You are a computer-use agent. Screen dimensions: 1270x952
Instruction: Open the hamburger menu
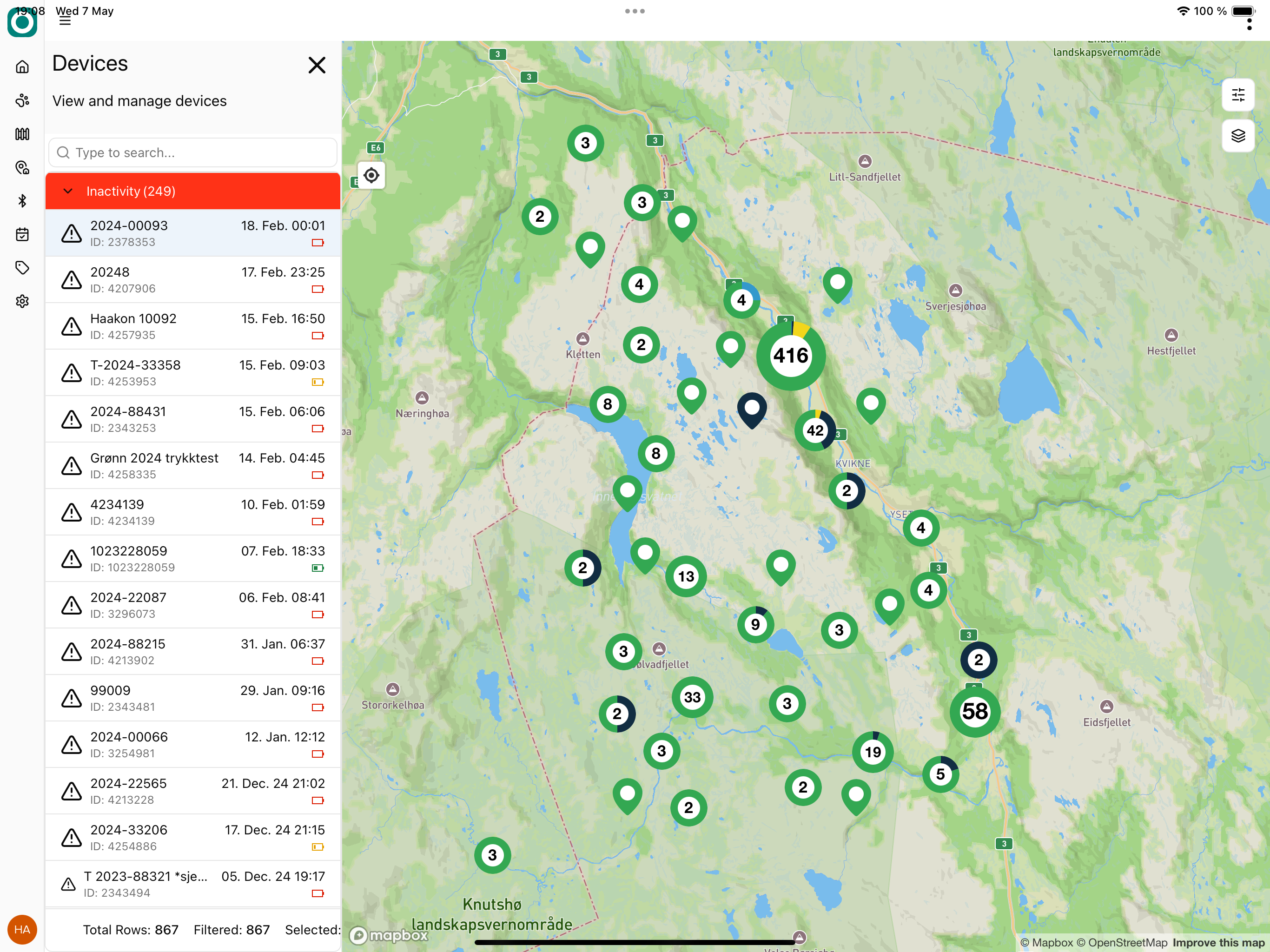point(65,21)
